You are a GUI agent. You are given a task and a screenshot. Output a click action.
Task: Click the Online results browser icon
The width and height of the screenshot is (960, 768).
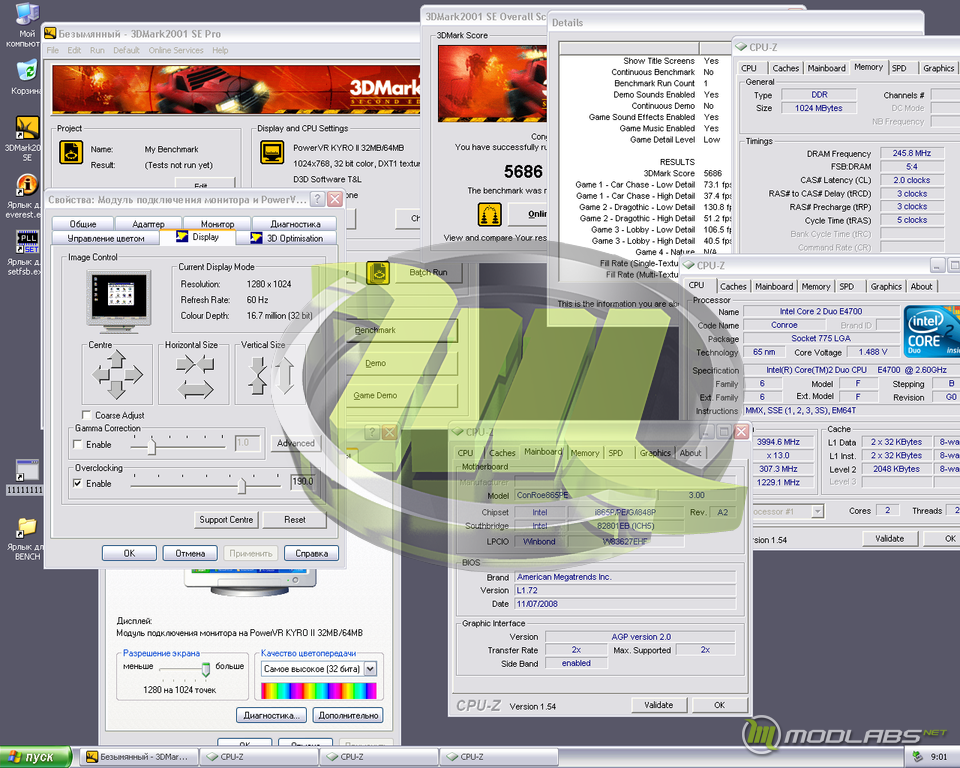pos(489,214)
